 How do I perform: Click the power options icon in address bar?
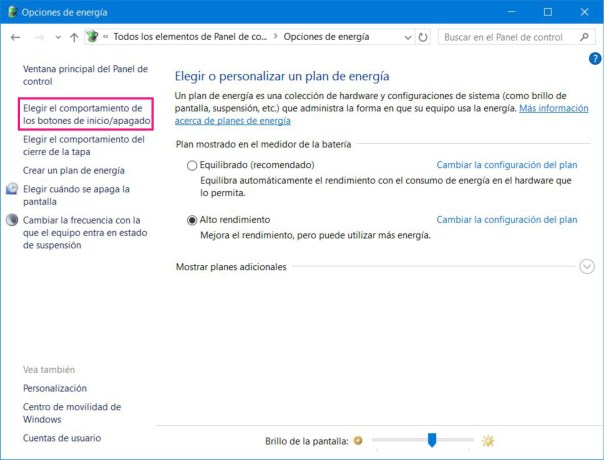[92, 37]
